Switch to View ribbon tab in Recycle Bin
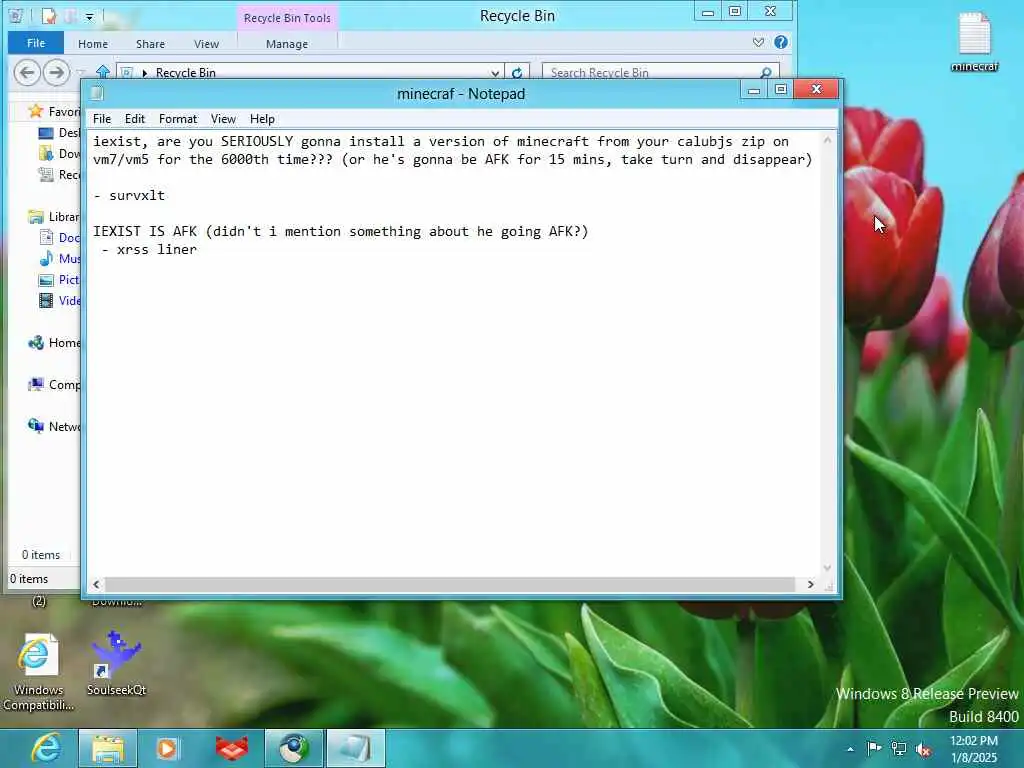This screenshot has height=768, width=1024. click(x=206, y=44)
